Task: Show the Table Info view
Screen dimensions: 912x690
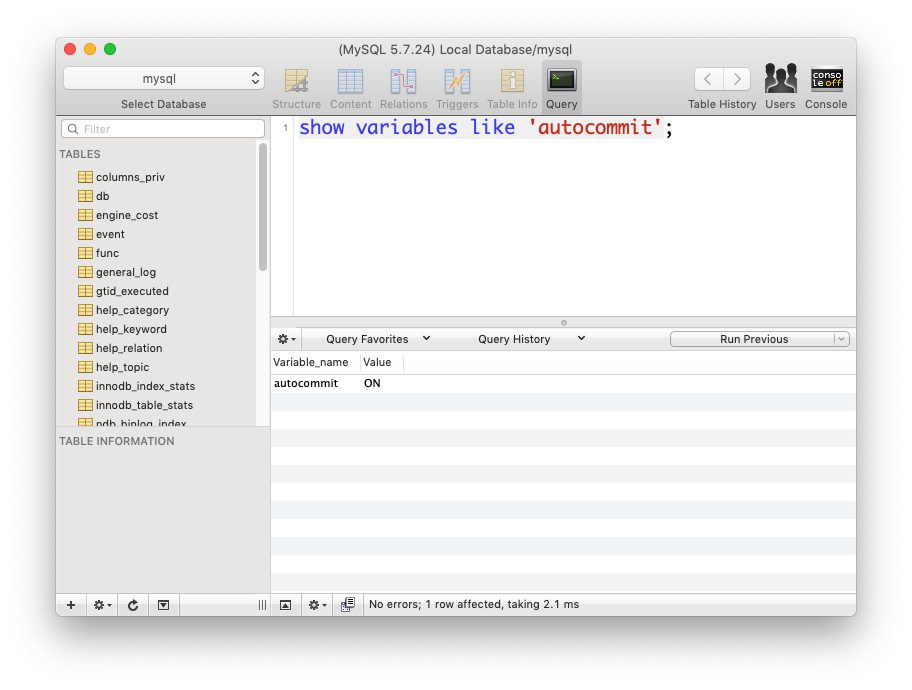Action: point(512,88)
